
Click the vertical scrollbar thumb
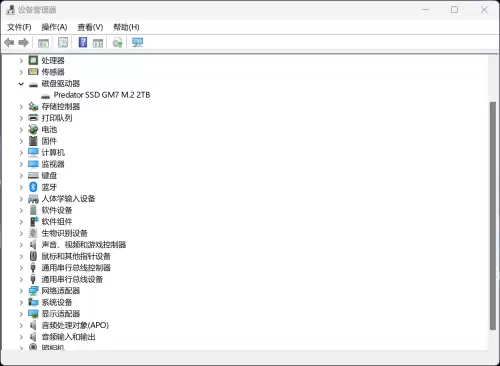493,216
